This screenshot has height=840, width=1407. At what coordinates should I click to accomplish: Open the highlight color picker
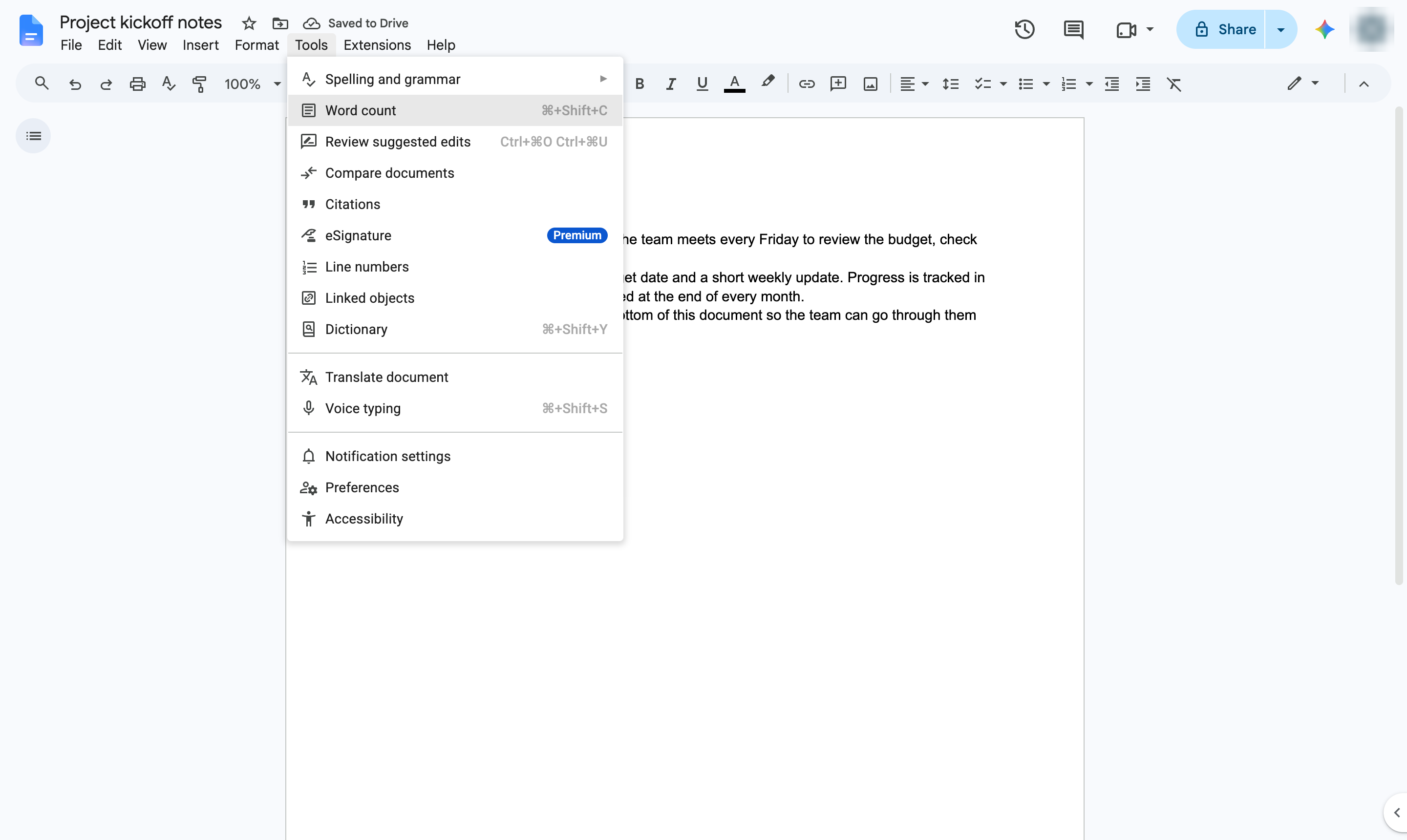point(768,83)
